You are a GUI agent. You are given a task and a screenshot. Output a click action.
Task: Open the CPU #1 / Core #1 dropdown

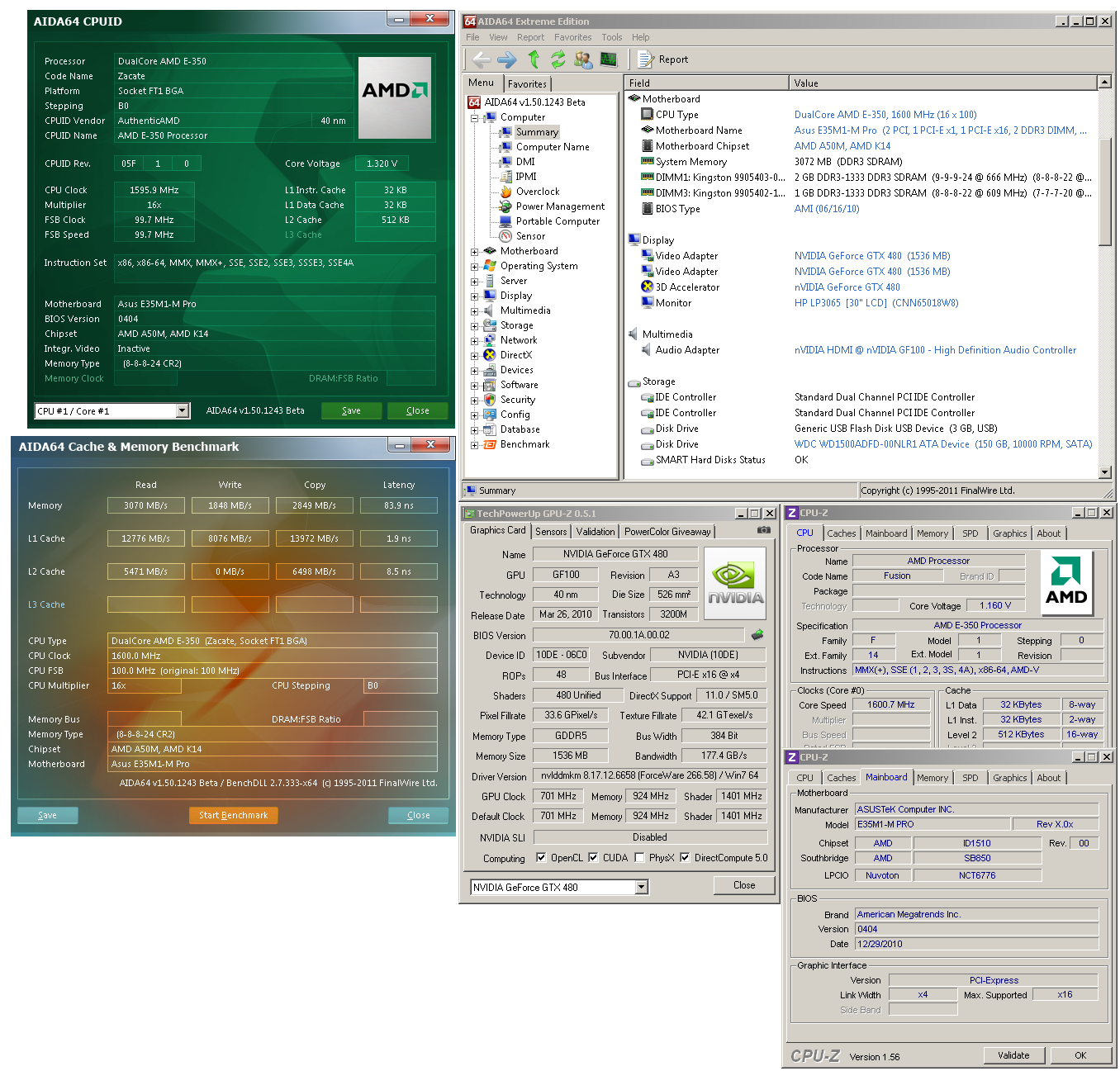[183, 410]
